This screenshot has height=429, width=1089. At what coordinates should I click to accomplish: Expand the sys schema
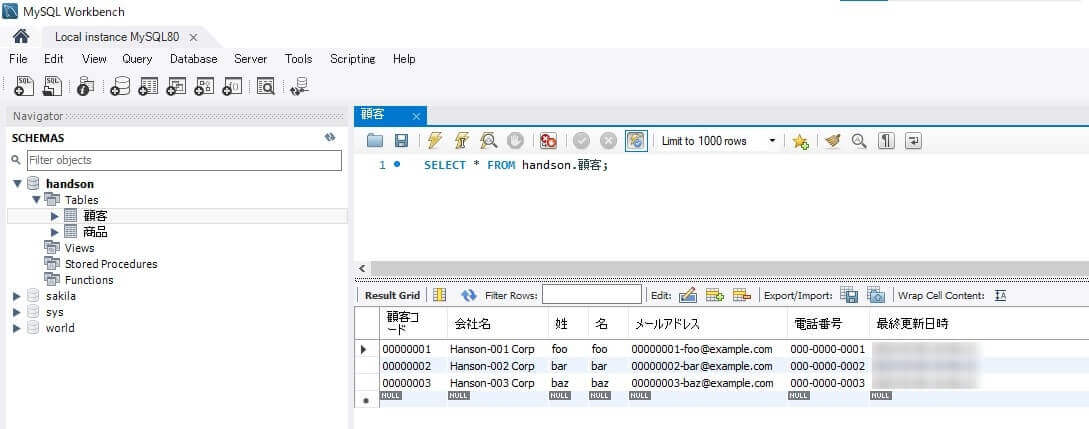(x=17, y=312)
